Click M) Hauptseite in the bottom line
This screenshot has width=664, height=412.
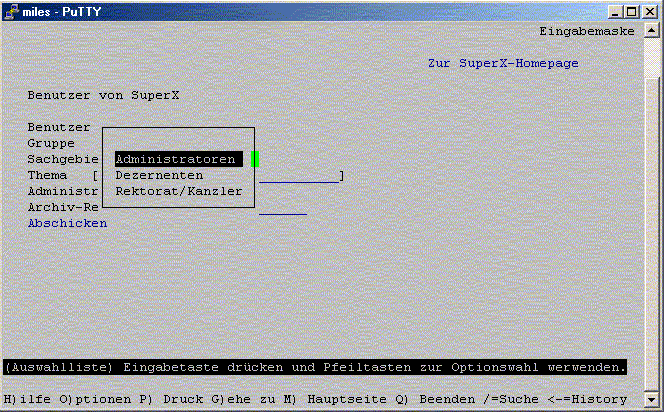(x=335, y=399)
